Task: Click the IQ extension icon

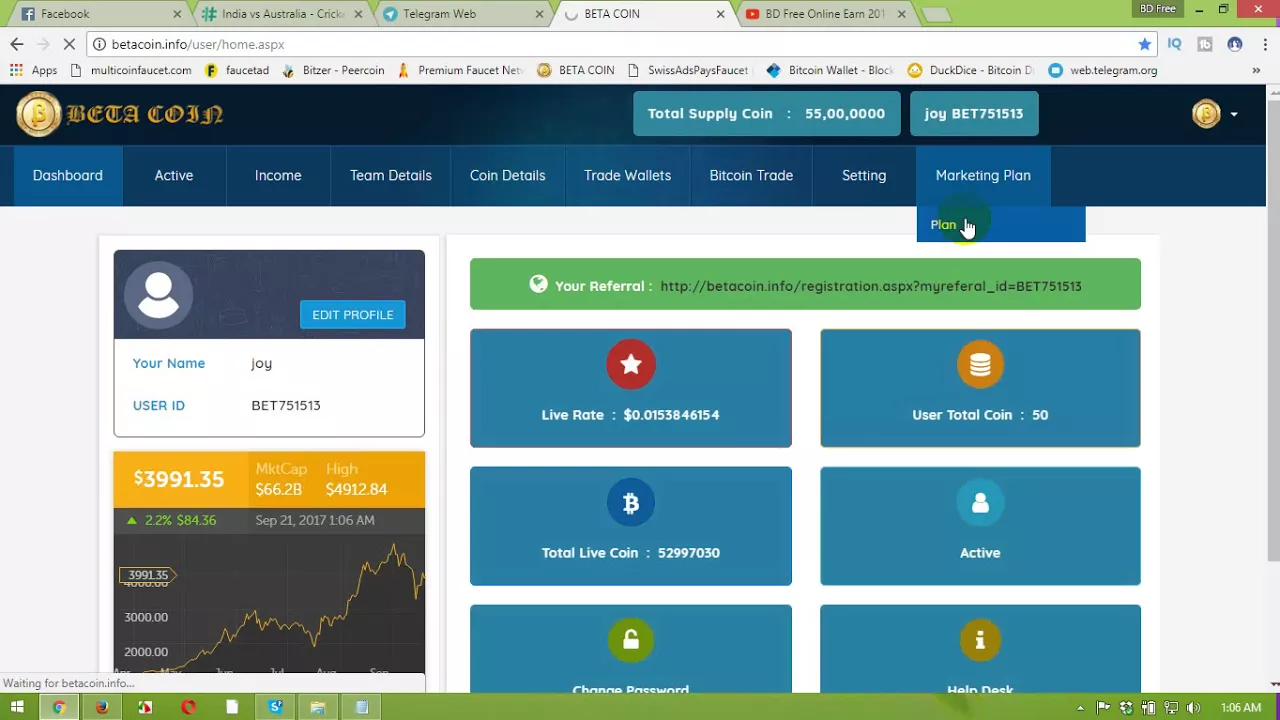Action: click(x=1175, y=44)
